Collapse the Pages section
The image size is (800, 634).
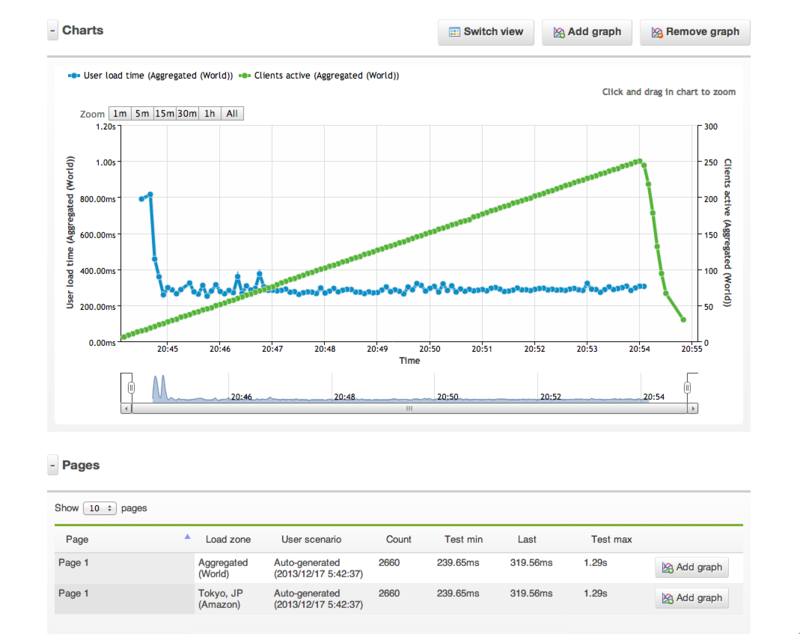(53, 465)
